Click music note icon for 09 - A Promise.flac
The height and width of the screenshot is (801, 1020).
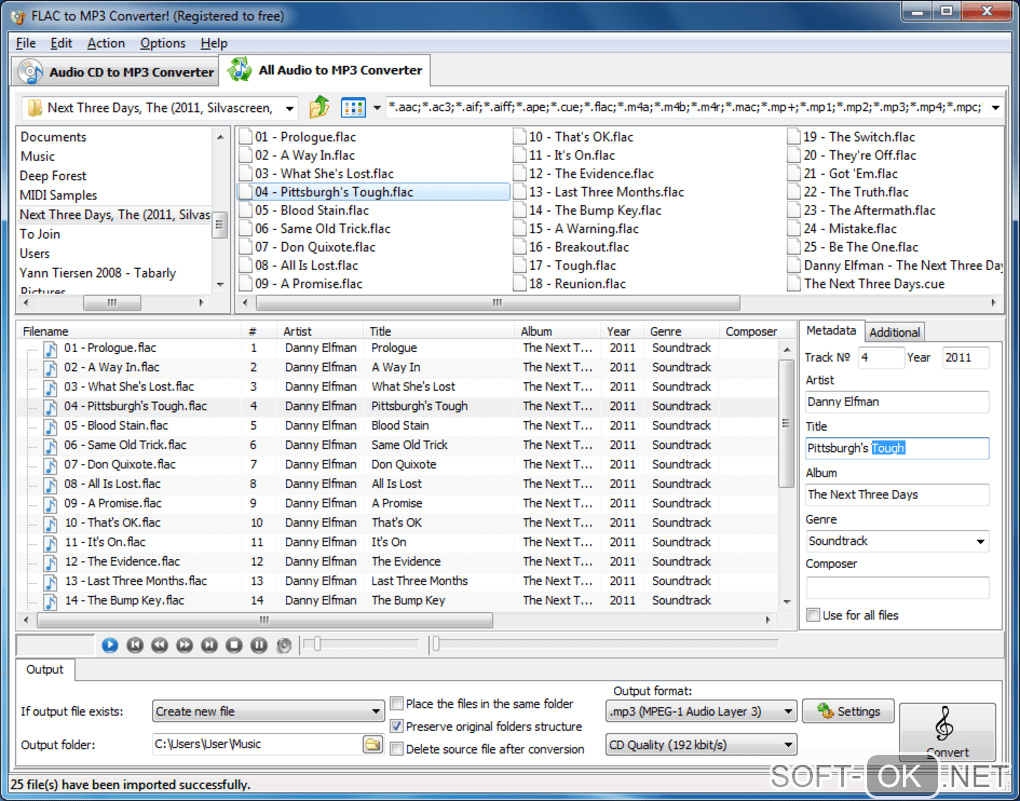pyautogui.click(x=50, y=504)
